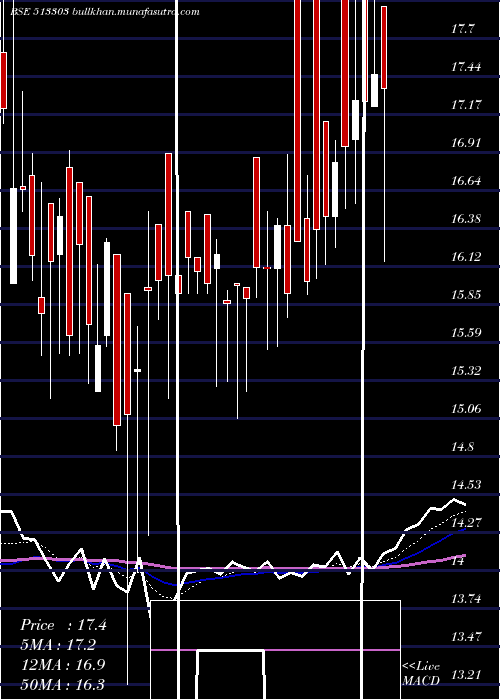
Task: Click the 12MA : 16.9 readout
Action: (63, 665)
